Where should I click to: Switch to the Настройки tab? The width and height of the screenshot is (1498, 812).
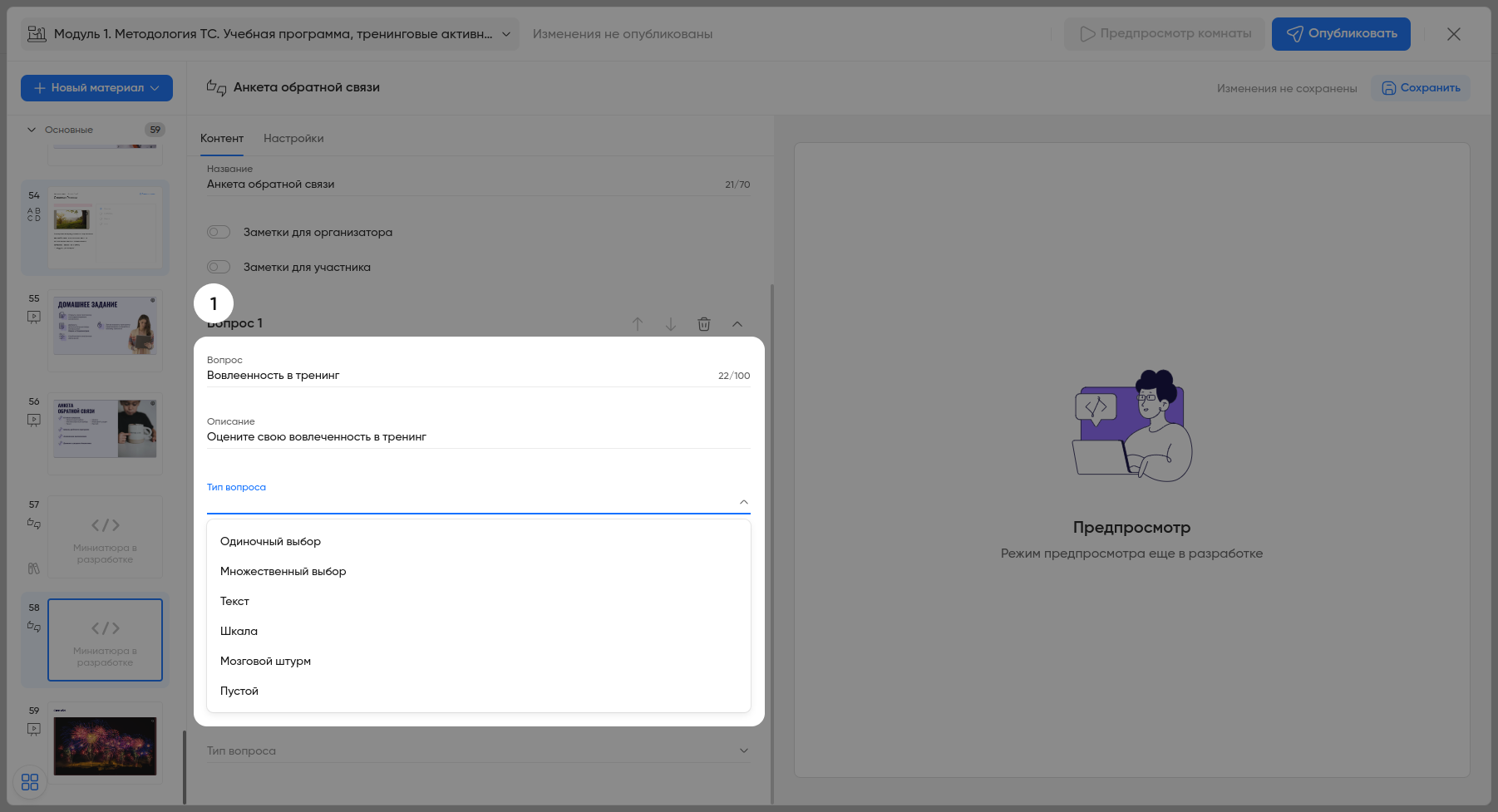293,138
